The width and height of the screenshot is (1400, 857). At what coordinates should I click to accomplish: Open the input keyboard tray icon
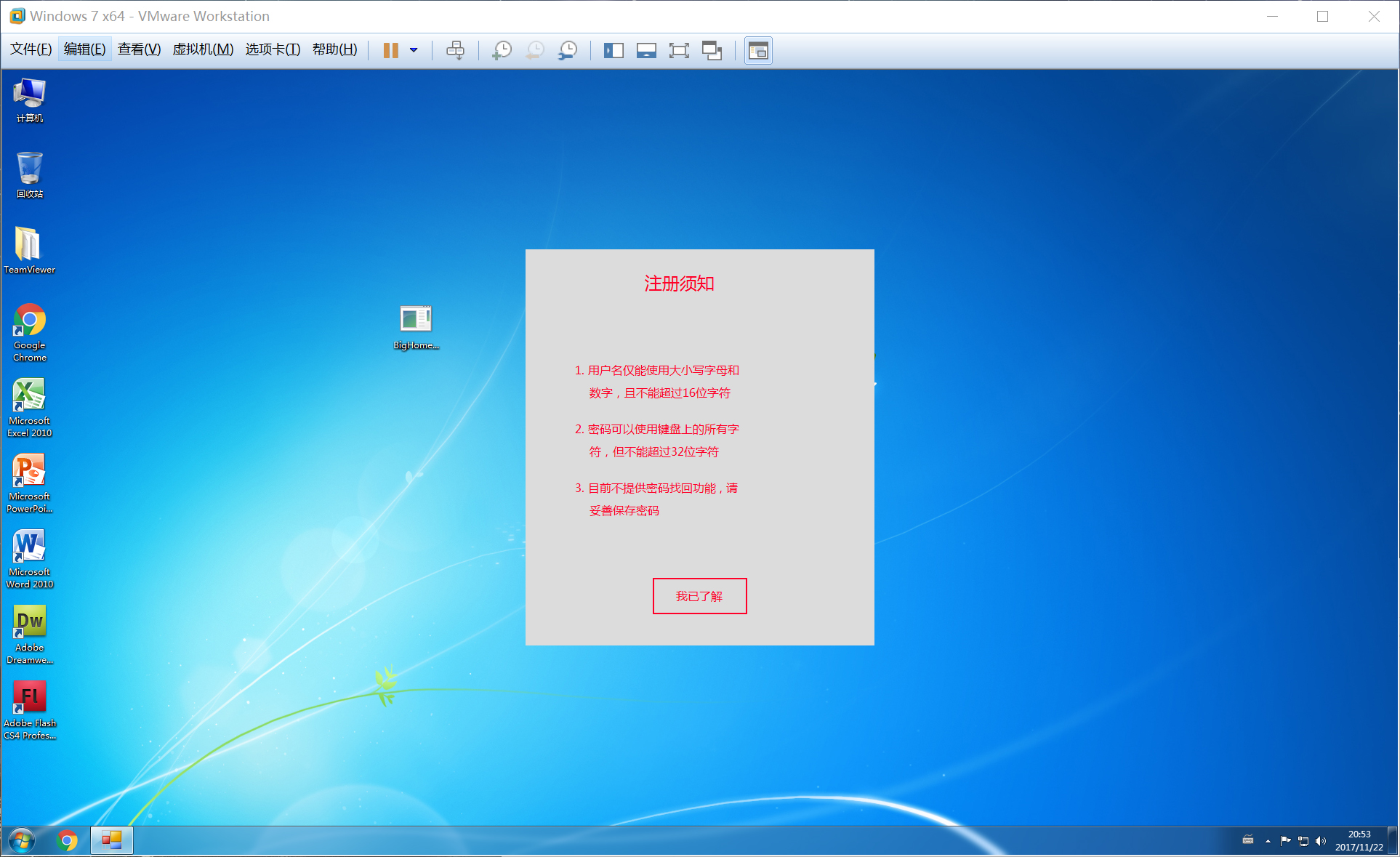[x=1248, y=840]
